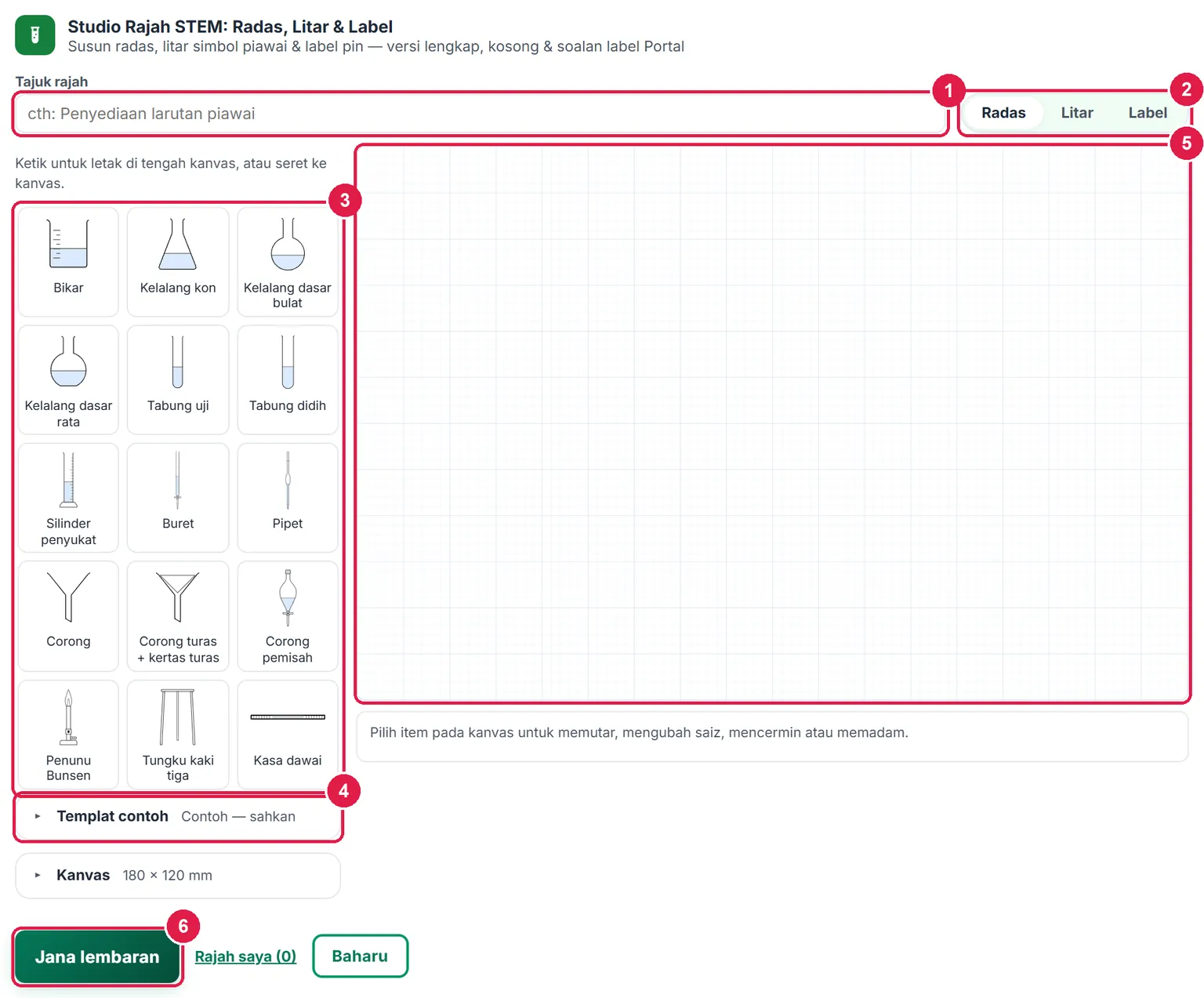Focus the Tajuk rajah input field

click(481, 114)
